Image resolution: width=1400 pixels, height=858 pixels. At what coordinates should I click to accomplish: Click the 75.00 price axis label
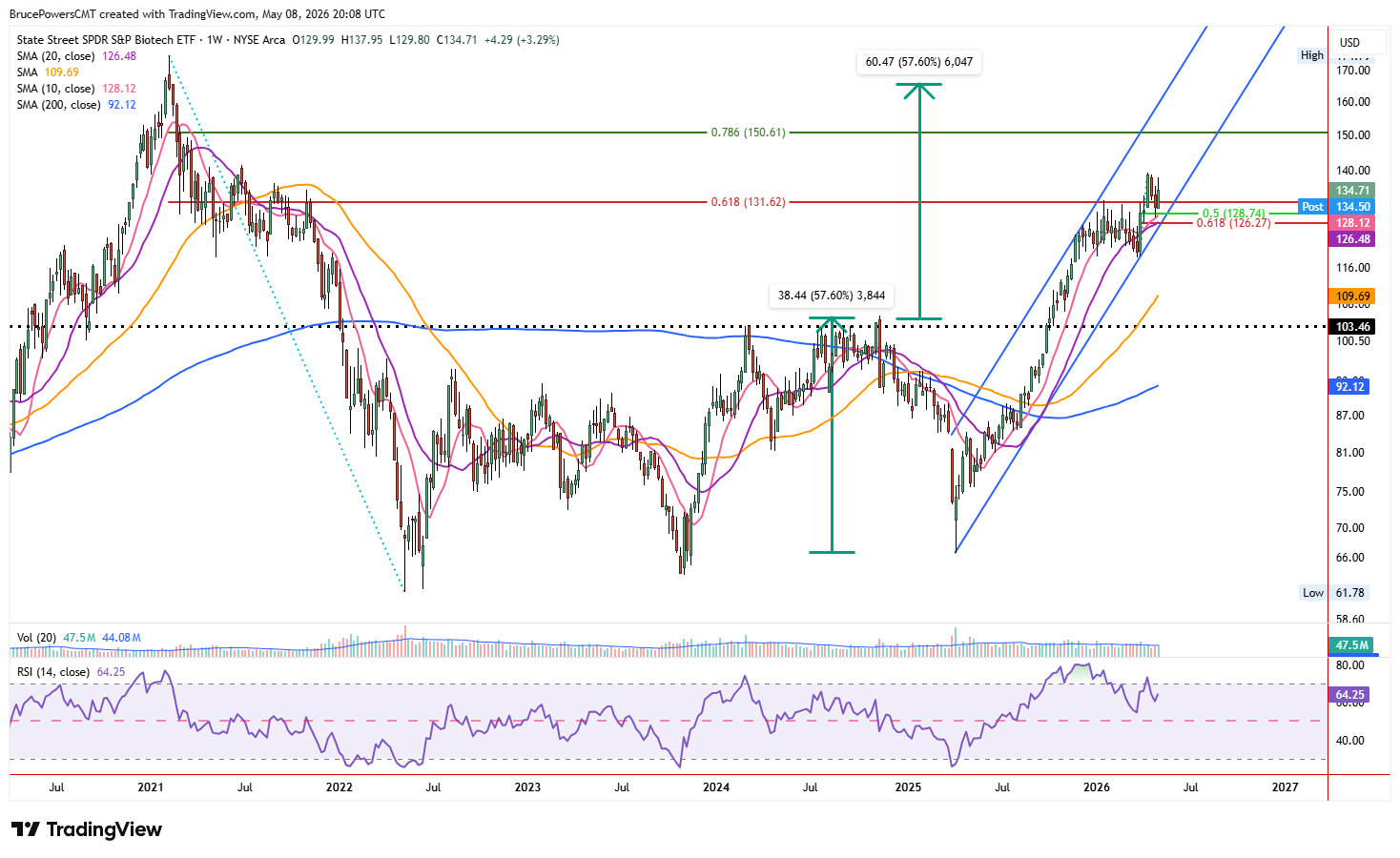(1350, 492)
